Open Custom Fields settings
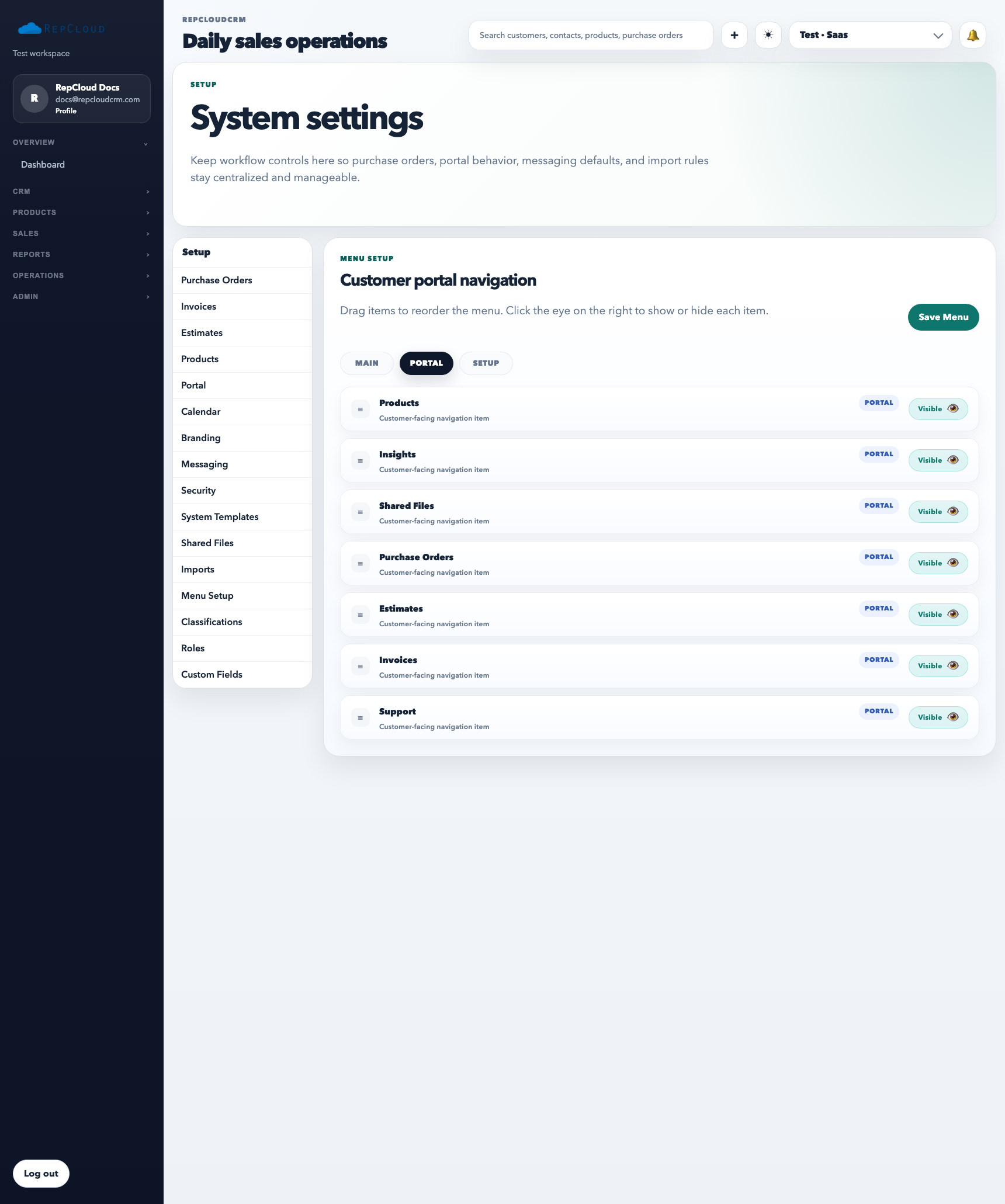Viewport: 1005px width, 1204px height. [242, 675]
